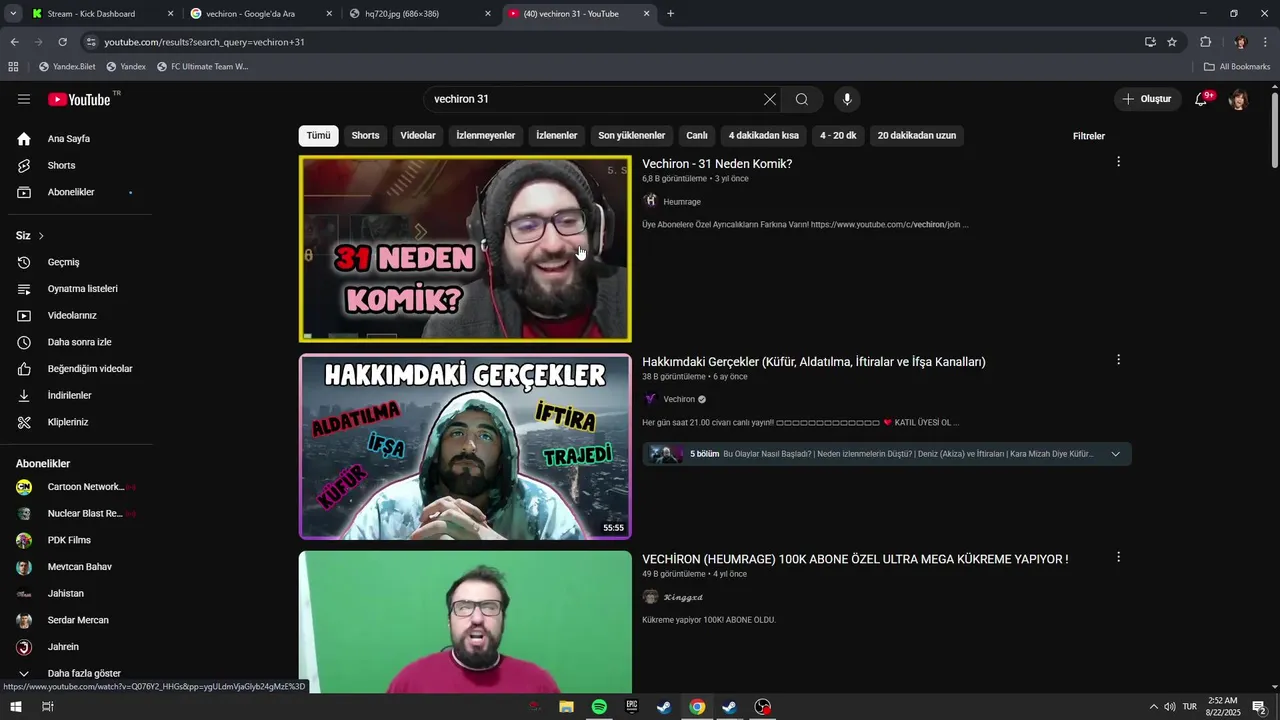Open File Explorer from taskbar
Screen dimensions: 1280x720
pos(566,707)
